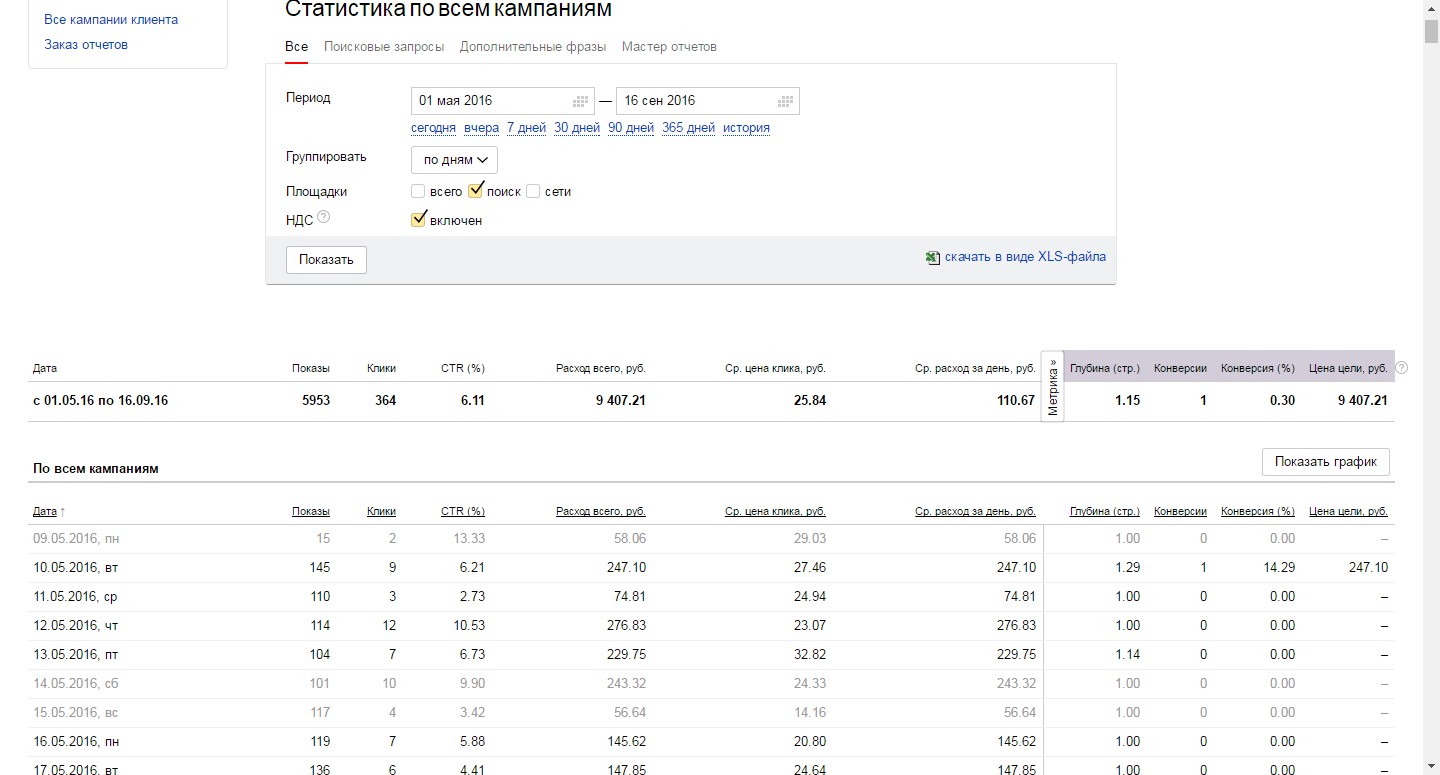Click the '16.05.2016, пн' row date
The height and width of the screenshot is (775, 1440).
click(x=76, y=741)
